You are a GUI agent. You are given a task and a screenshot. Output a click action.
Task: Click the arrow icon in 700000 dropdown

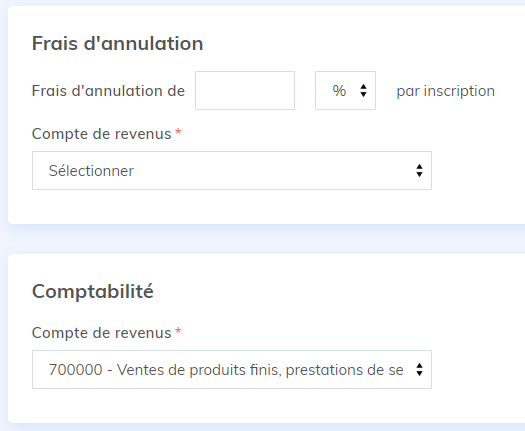419,370
